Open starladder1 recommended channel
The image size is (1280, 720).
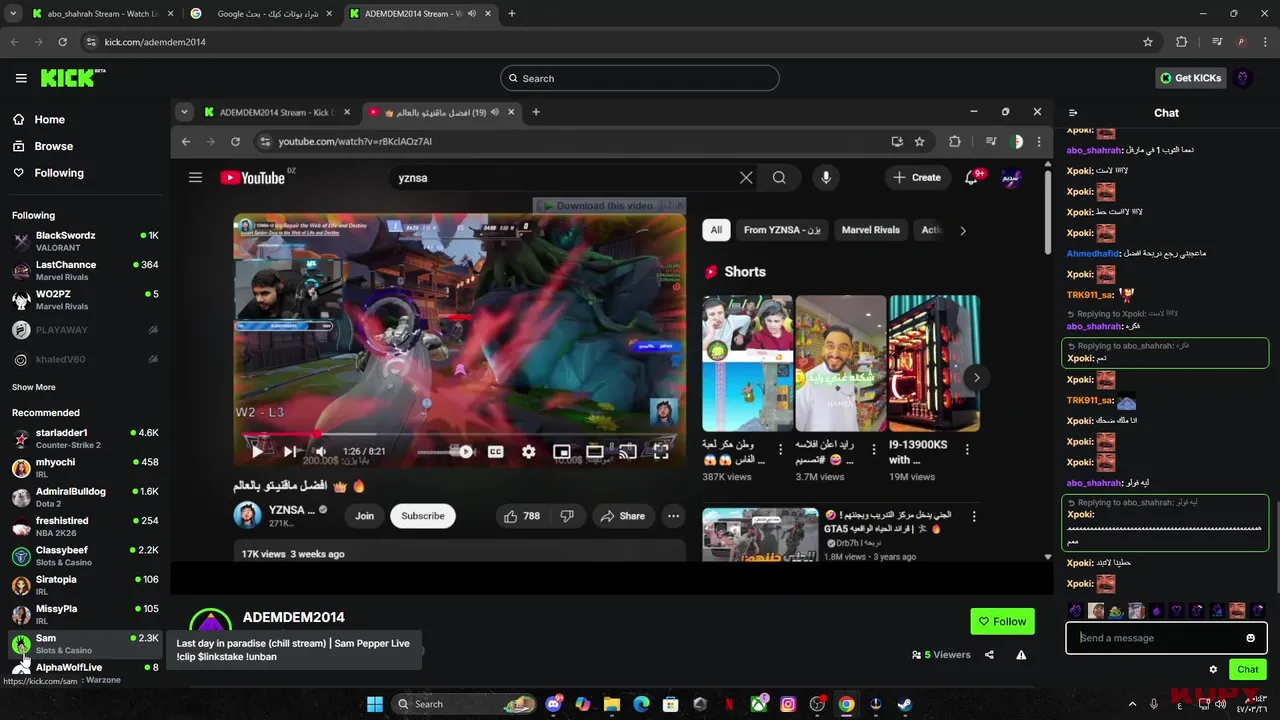[85, 439]
